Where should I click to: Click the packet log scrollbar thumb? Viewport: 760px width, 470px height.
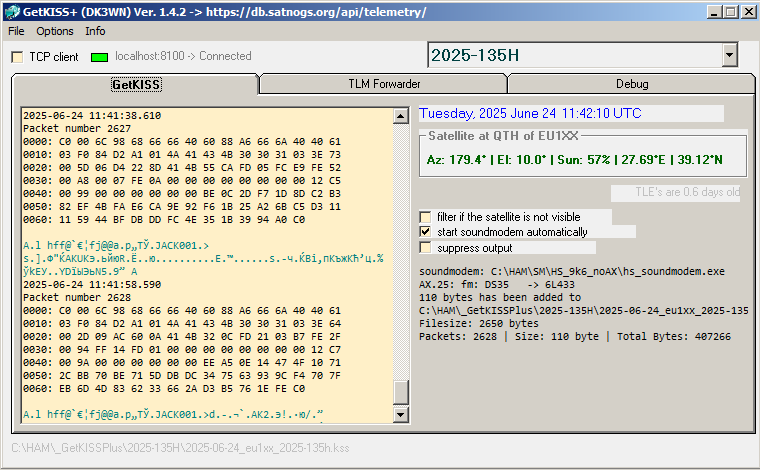[400, 392]
